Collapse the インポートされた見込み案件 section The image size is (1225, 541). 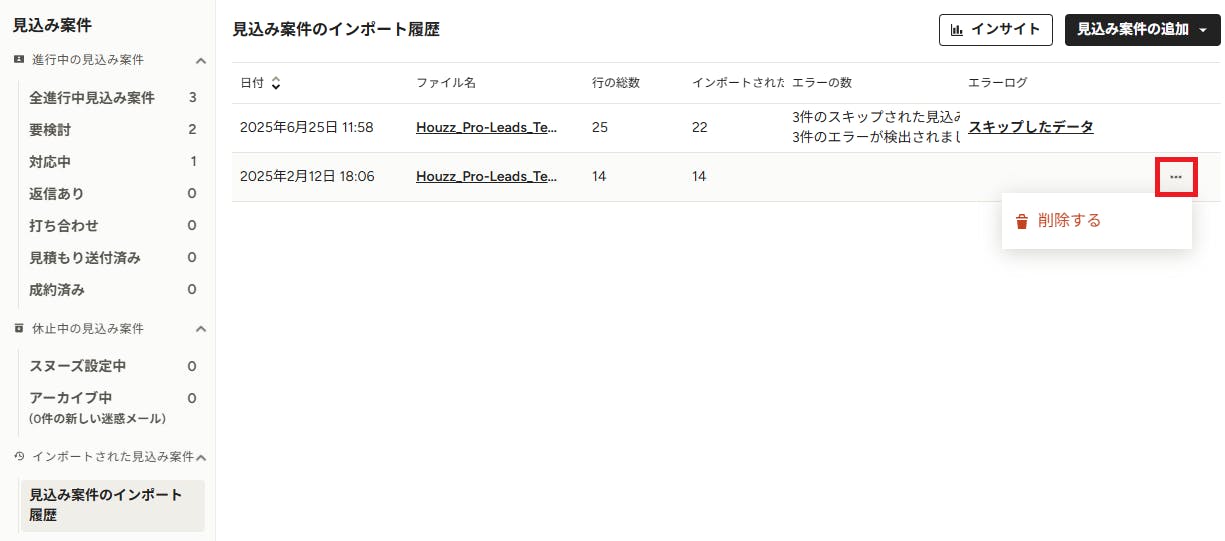[200, 457]
